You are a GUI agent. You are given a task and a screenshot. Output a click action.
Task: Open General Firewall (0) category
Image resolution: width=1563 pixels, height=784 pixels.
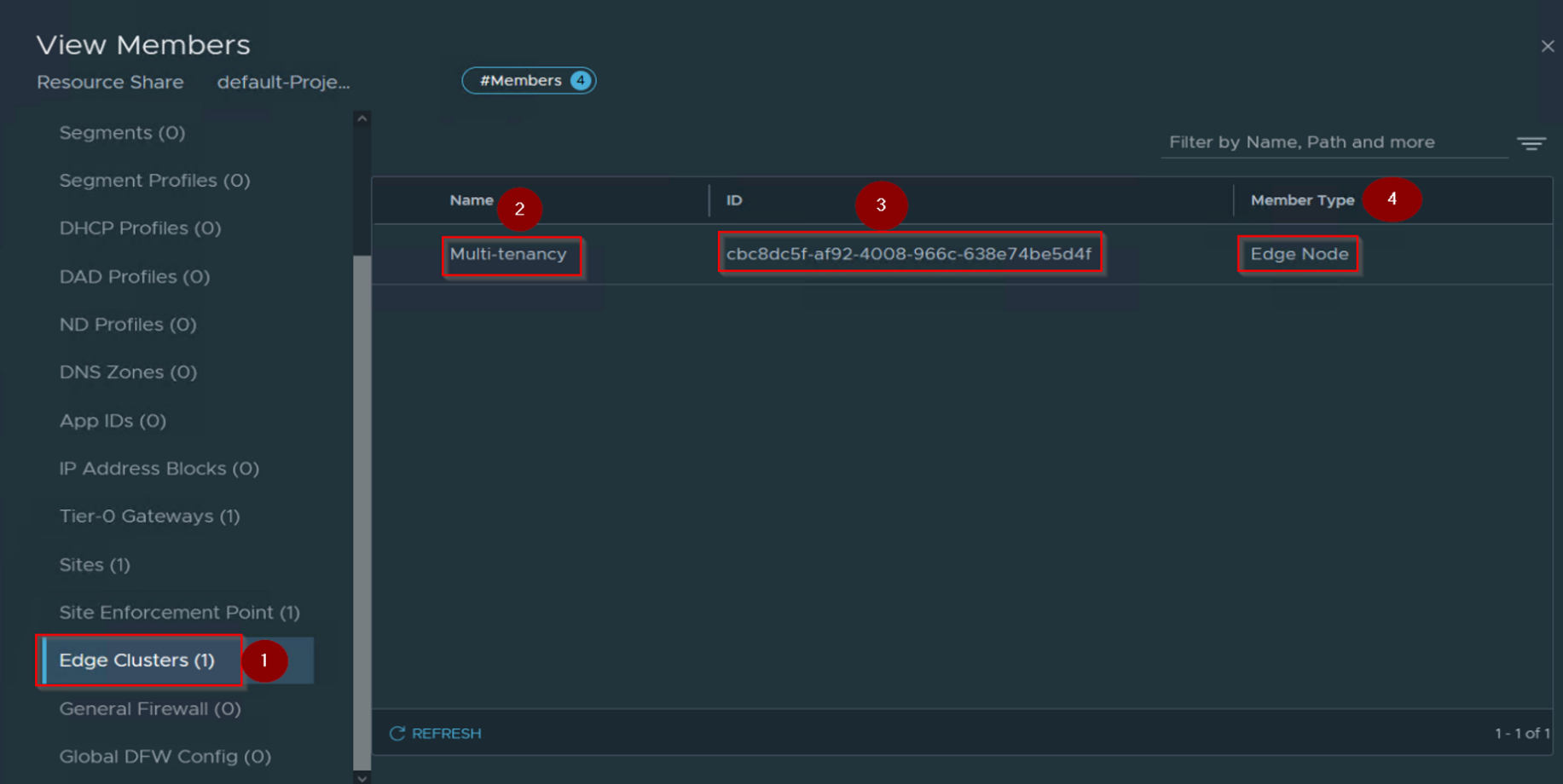point(150,708)
